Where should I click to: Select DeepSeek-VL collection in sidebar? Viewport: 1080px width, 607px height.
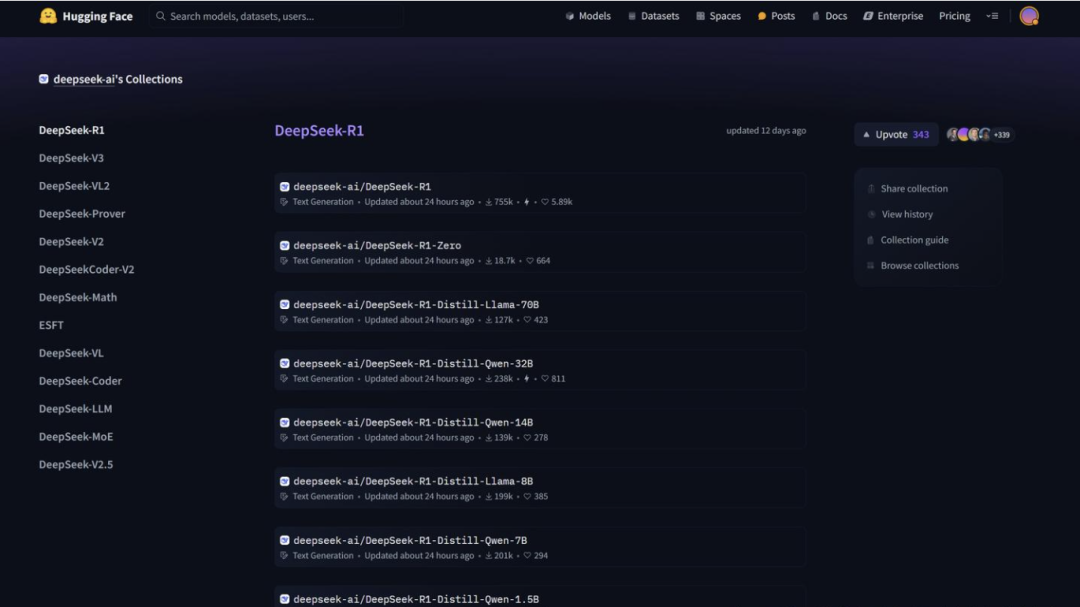[71, 353]
